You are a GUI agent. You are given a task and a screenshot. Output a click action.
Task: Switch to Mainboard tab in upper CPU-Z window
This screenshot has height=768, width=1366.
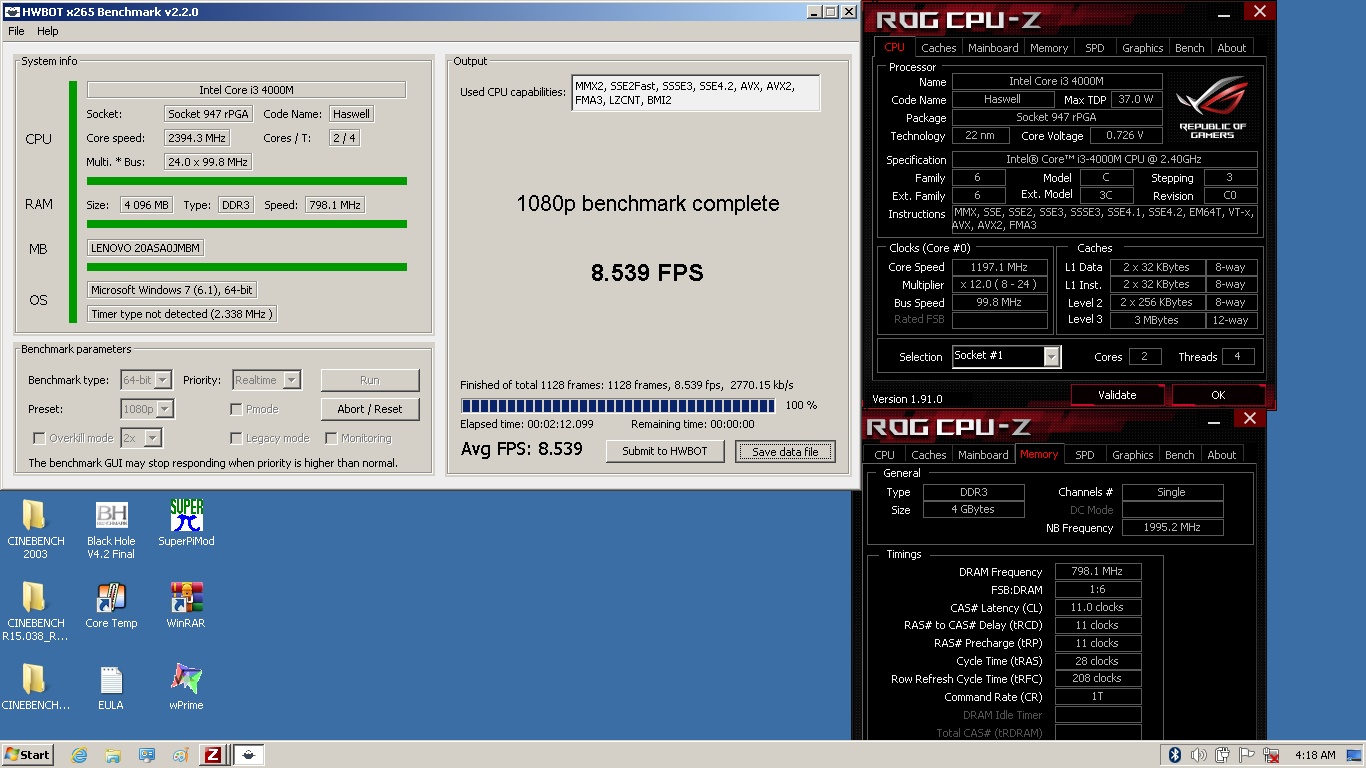tap(993, 48)
